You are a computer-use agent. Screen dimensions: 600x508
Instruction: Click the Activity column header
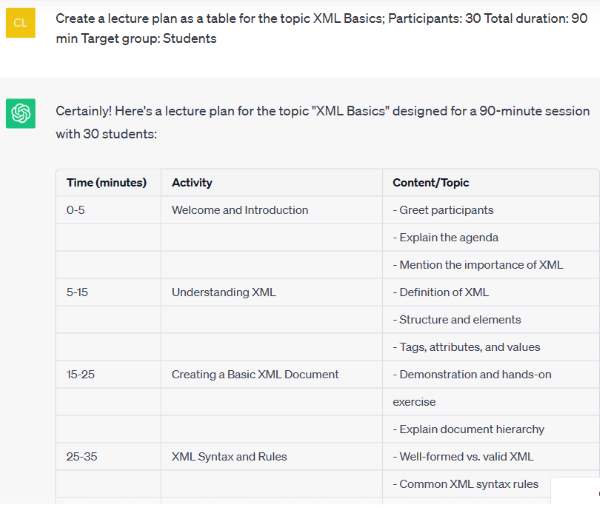pos(192,182)
